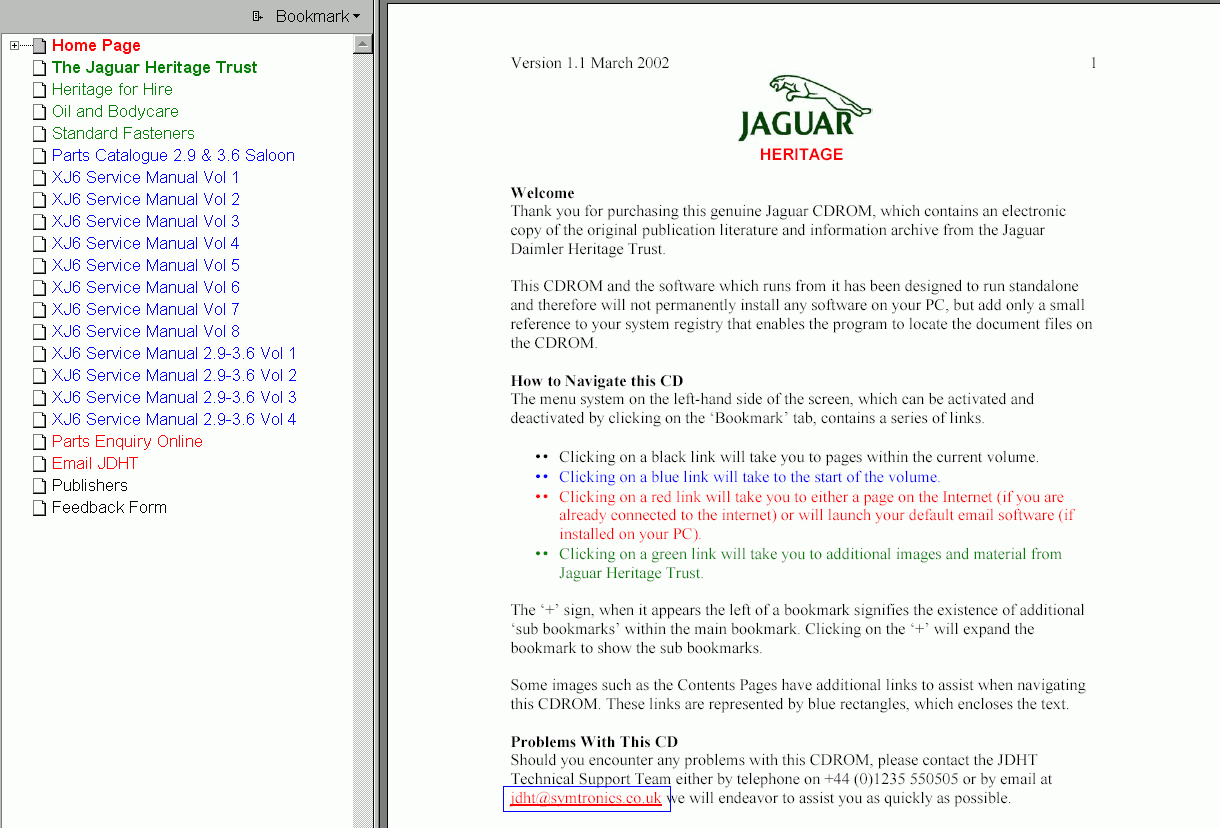Image resolution: width=1220 pixels, height=828 pixels.
Task: Open XJ6 Service Manual Vol 6 bookmark
Action: (x=146, y=287)
